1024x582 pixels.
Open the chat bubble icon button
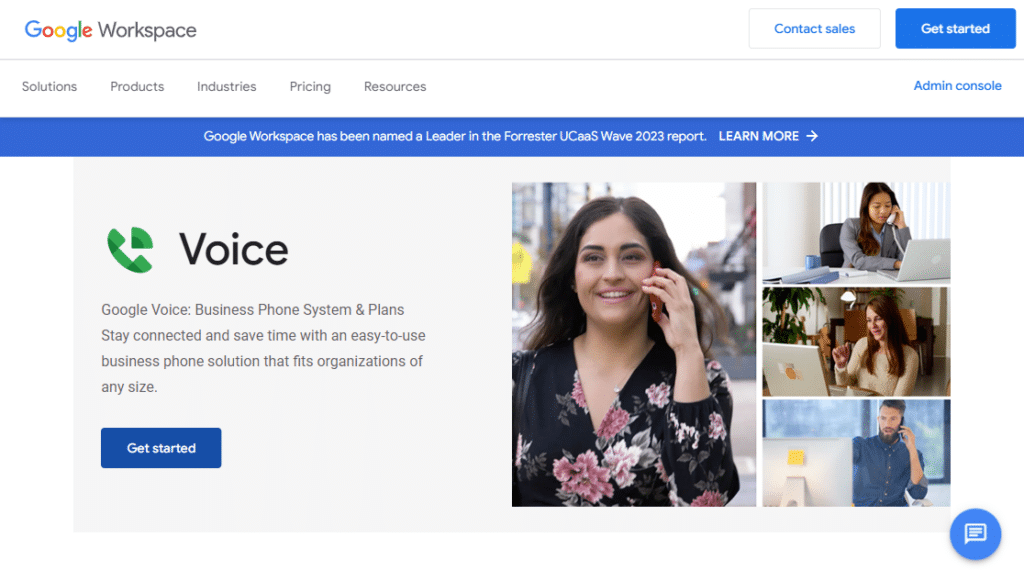975,534
